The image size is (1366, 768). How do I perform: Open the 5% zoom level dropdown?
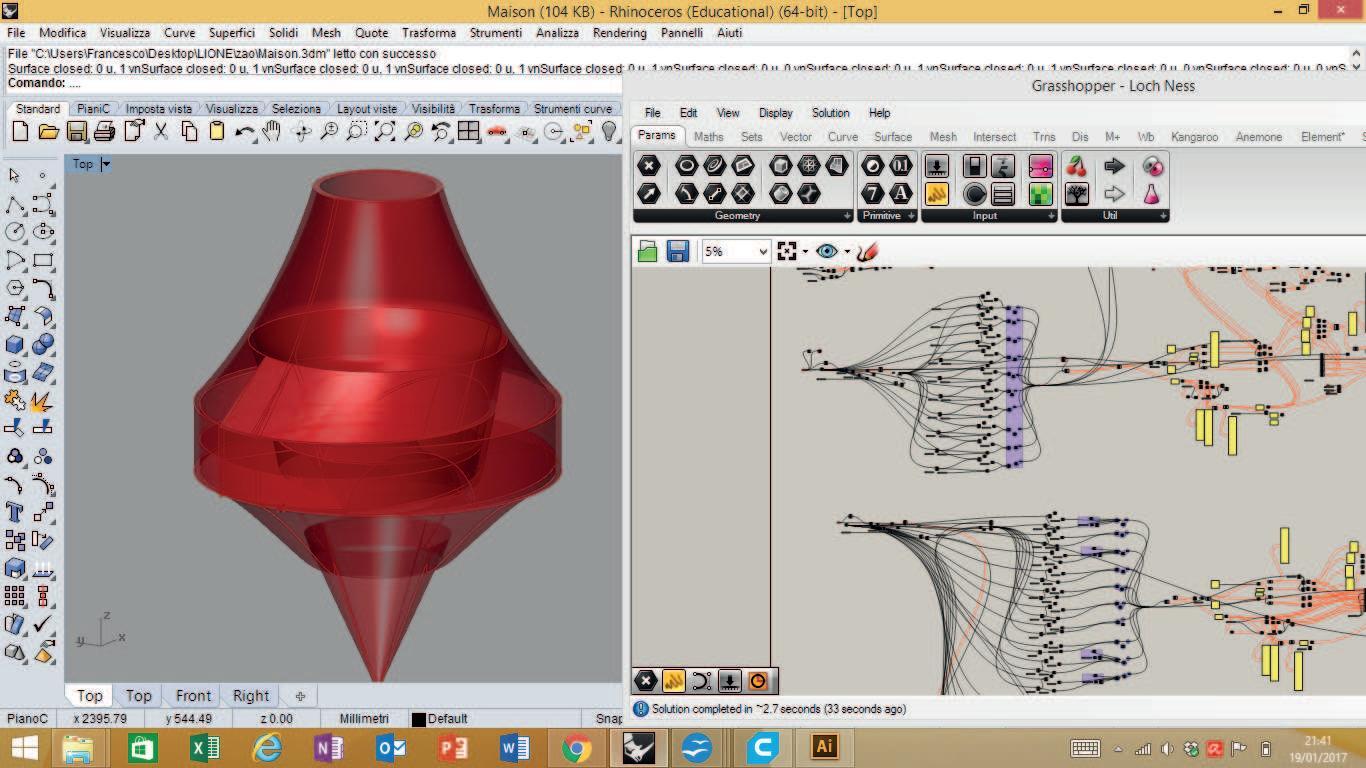pos(762,252)
